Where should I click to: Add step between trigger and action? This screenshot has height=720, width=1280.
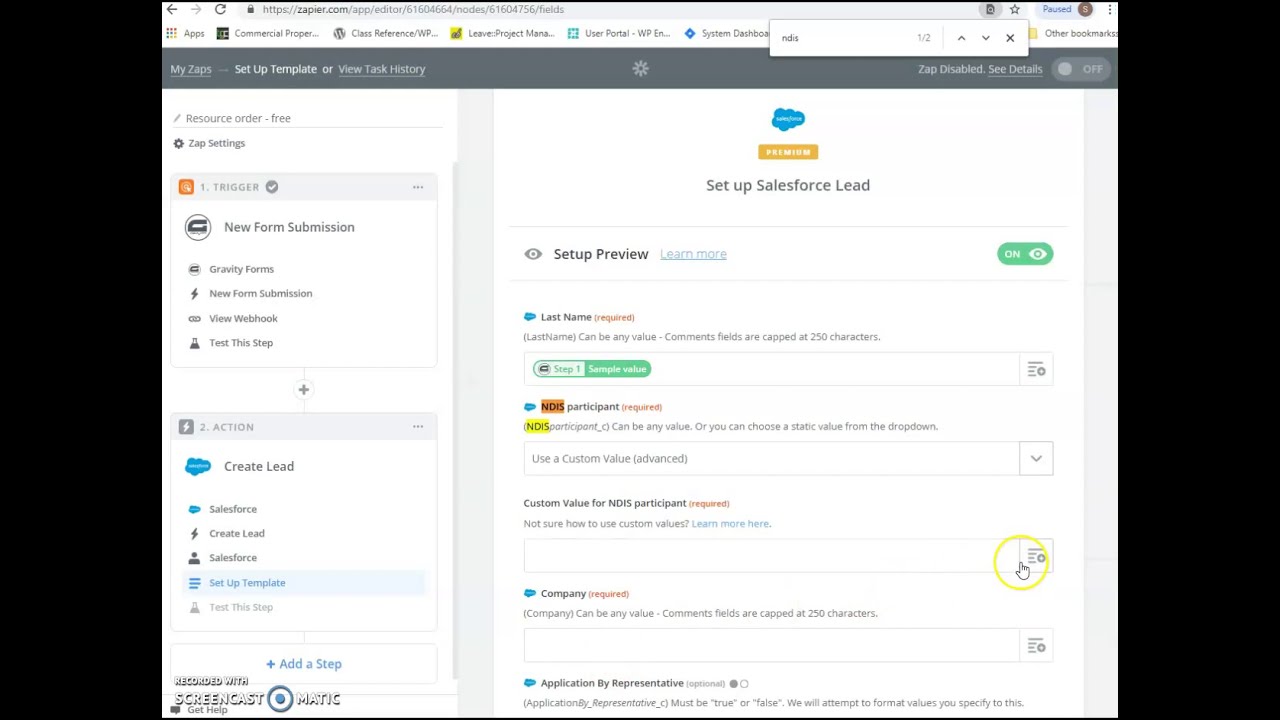[x=303, y=389]
